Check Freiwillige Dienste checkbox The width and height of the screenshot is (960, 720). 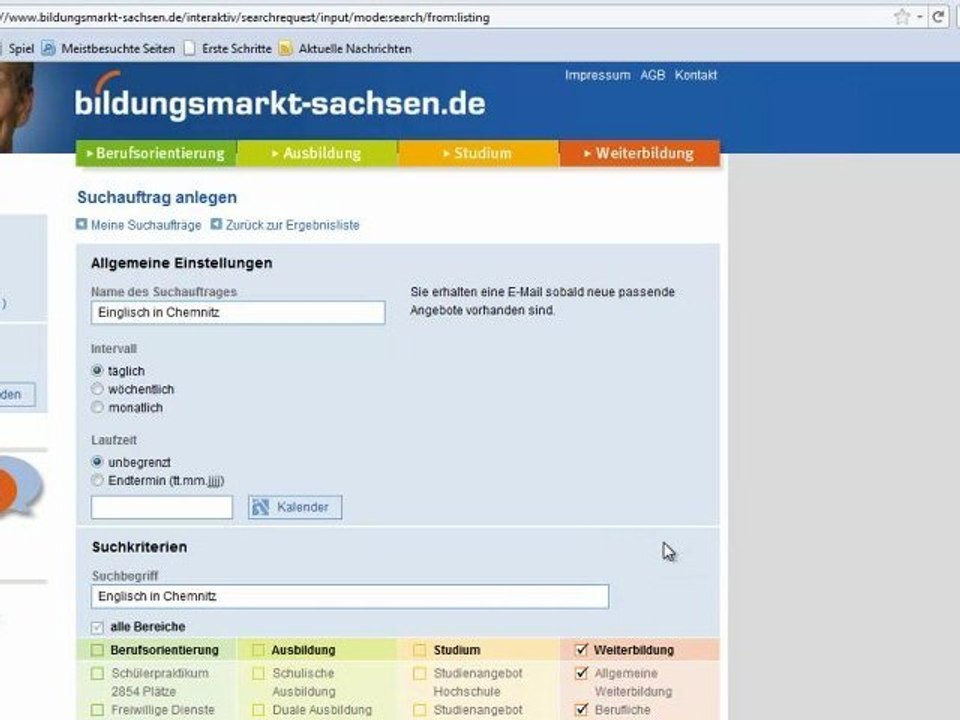click(97, 710)
